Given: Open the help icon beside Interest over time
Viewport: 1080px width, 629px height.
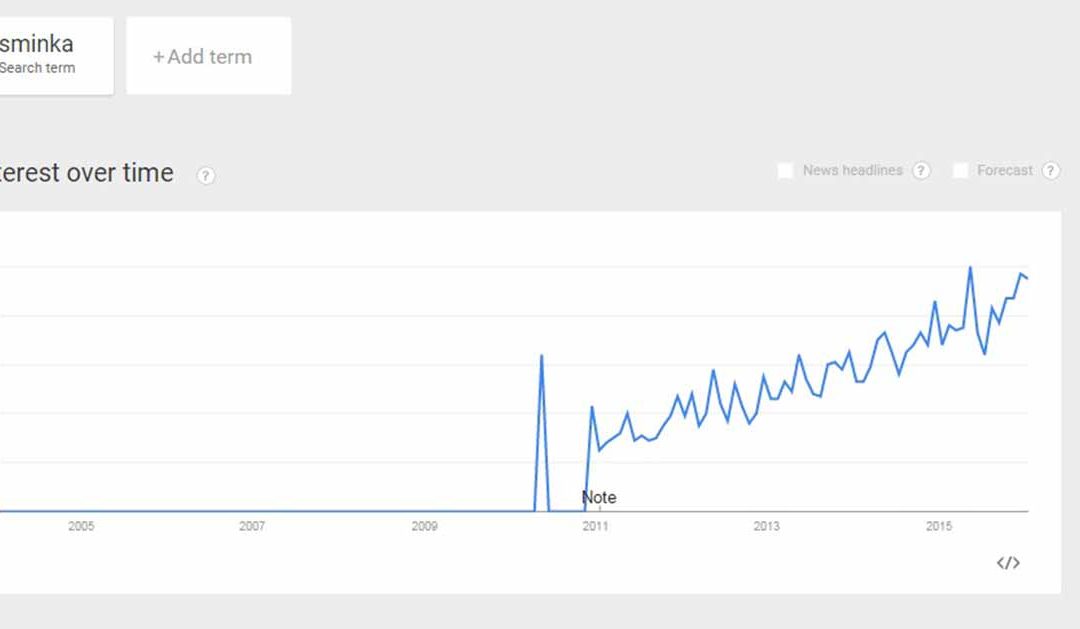Looking at the screenshot, I should 206,176.
